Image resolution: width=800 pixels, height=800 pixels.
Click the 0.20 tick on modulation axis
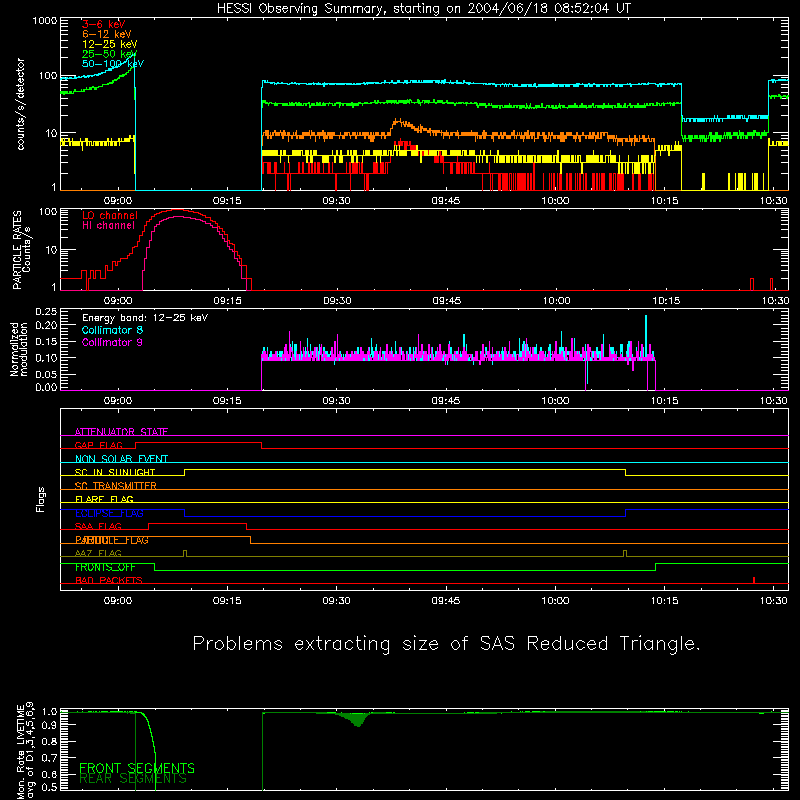pyautogui.click(x=46, y=325)
